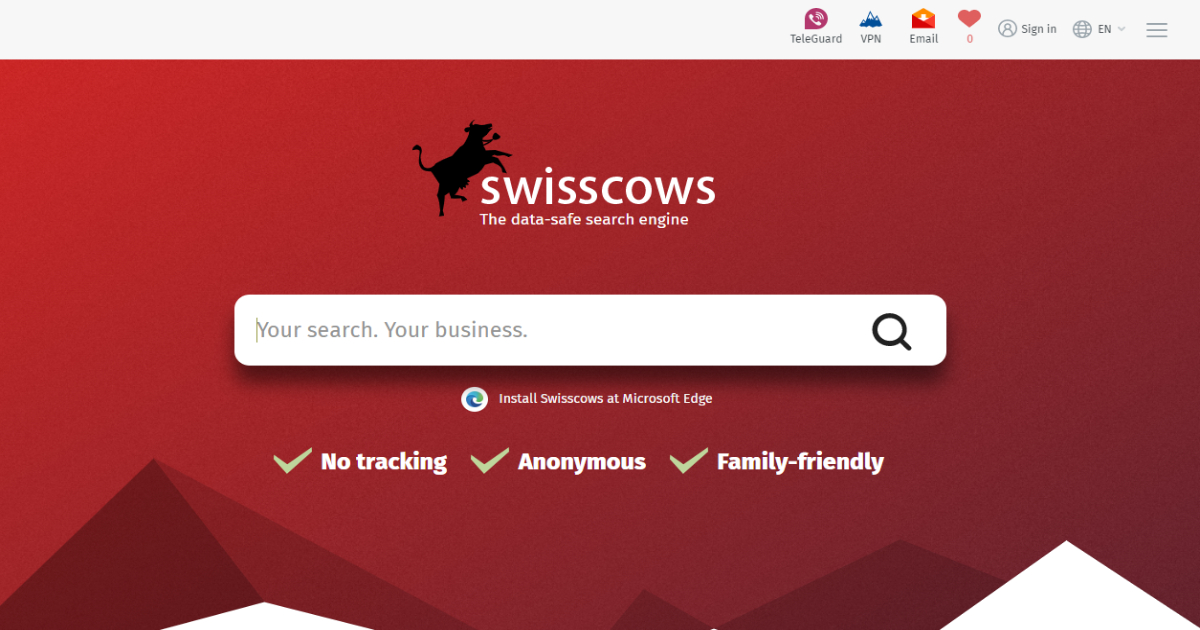Open the VPN mountain icon
The image size is (1200, 630).
(x=871, y=19)
